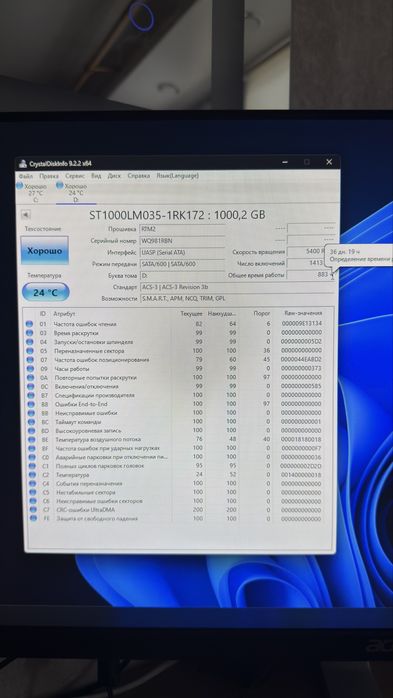
Task: Click the Порог column header
Action: [x=262, y=314]
